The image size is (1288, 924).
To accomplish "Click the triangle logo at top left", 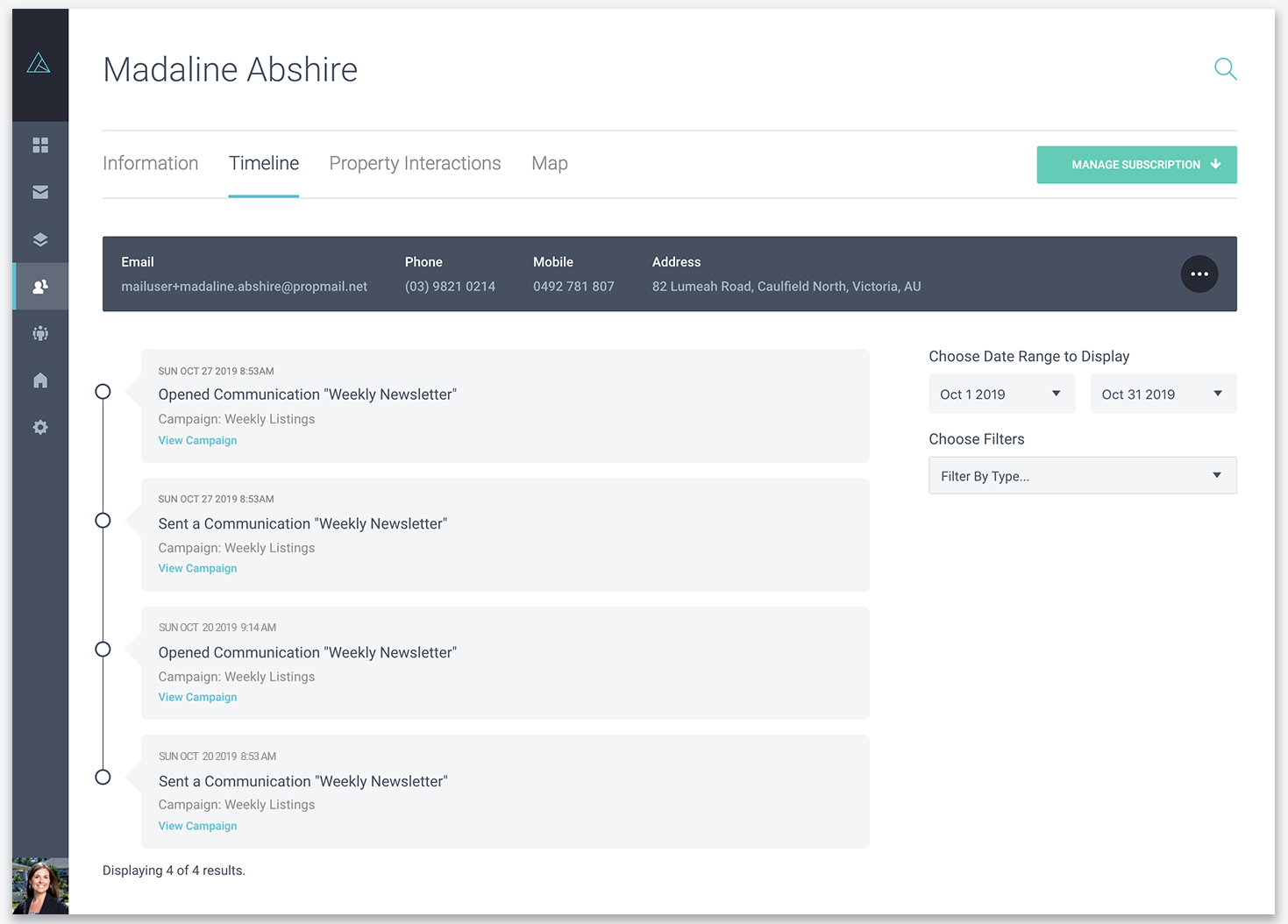I will [39, 62].
